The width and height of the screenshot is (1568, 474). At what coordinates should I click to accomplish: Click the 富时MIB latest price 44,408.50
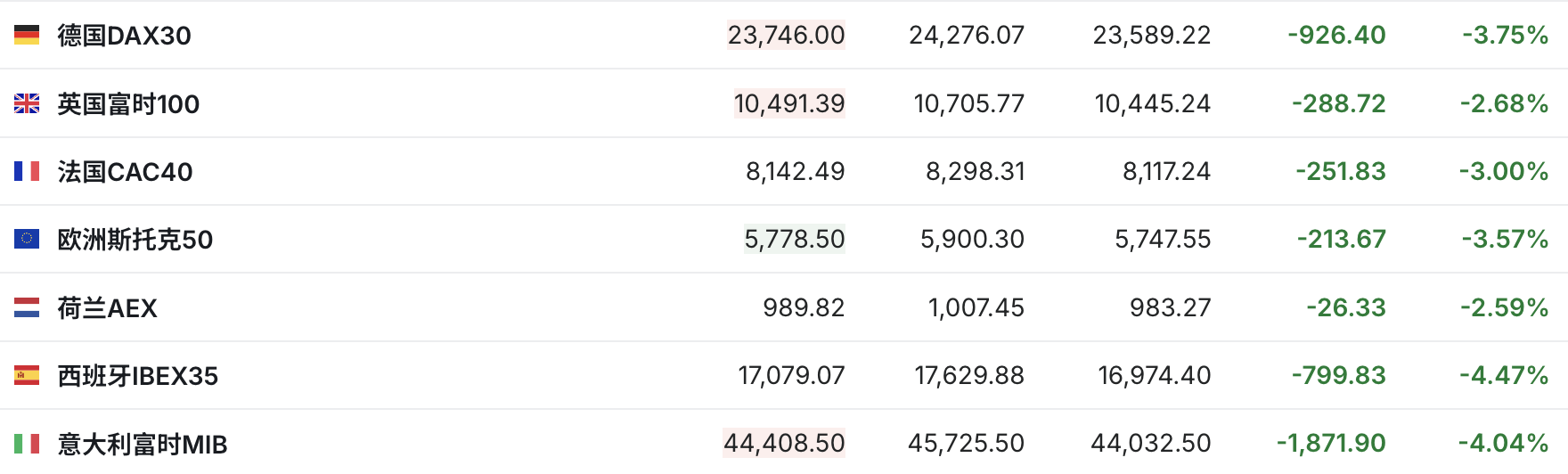784,443
